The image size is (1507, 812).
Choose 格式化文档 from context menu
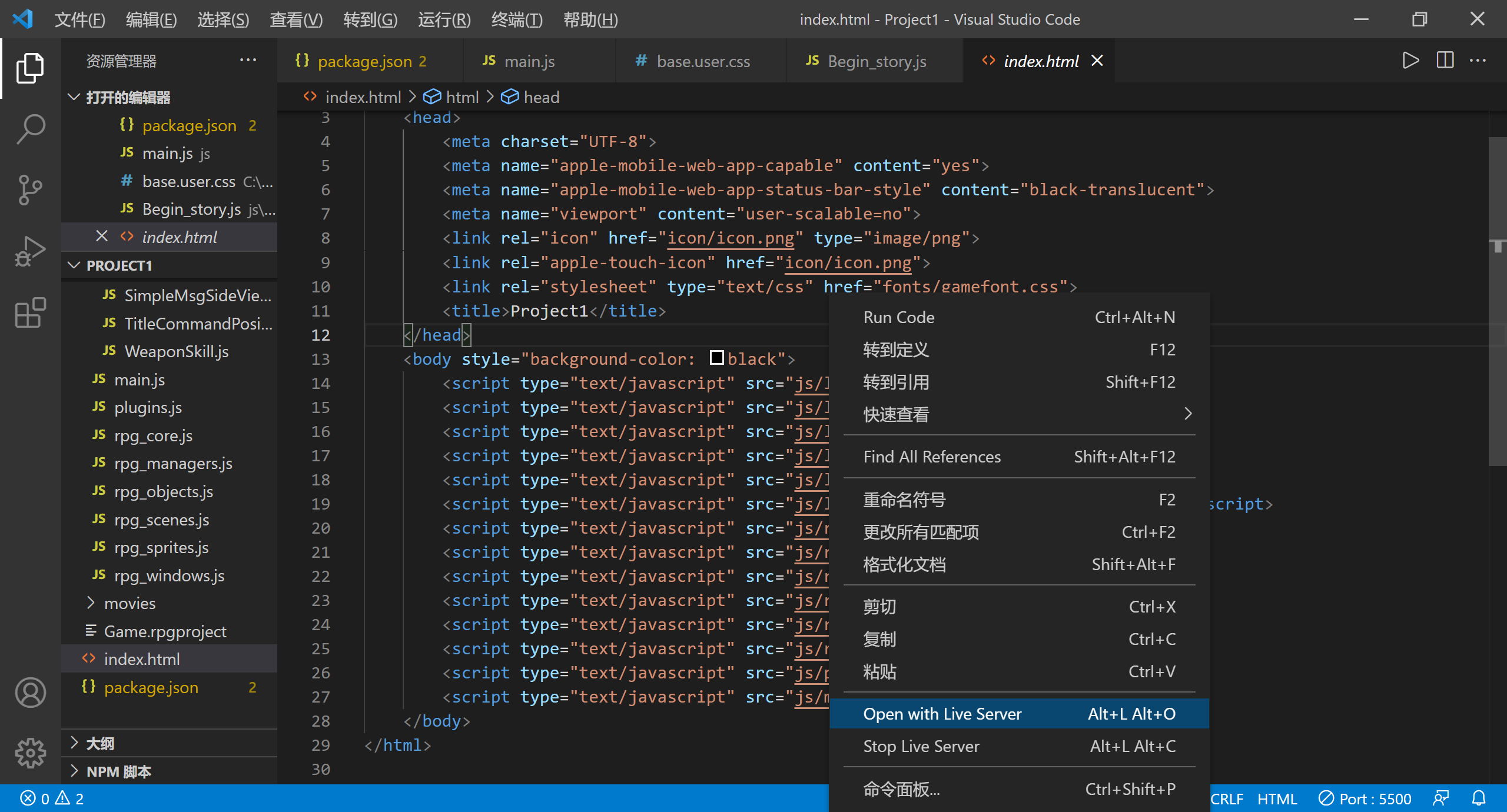[x=1019, y=564]
